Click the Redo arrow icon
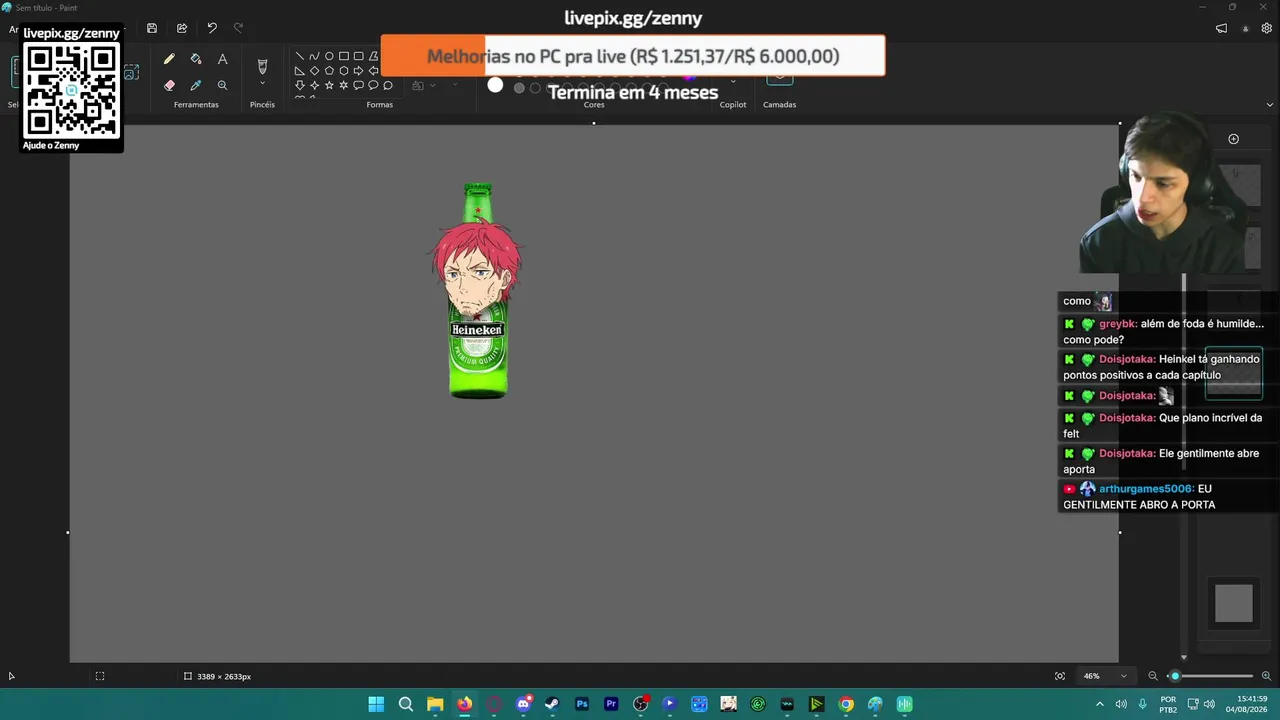Screen dimensions: 1280x720 coord(238,28)
